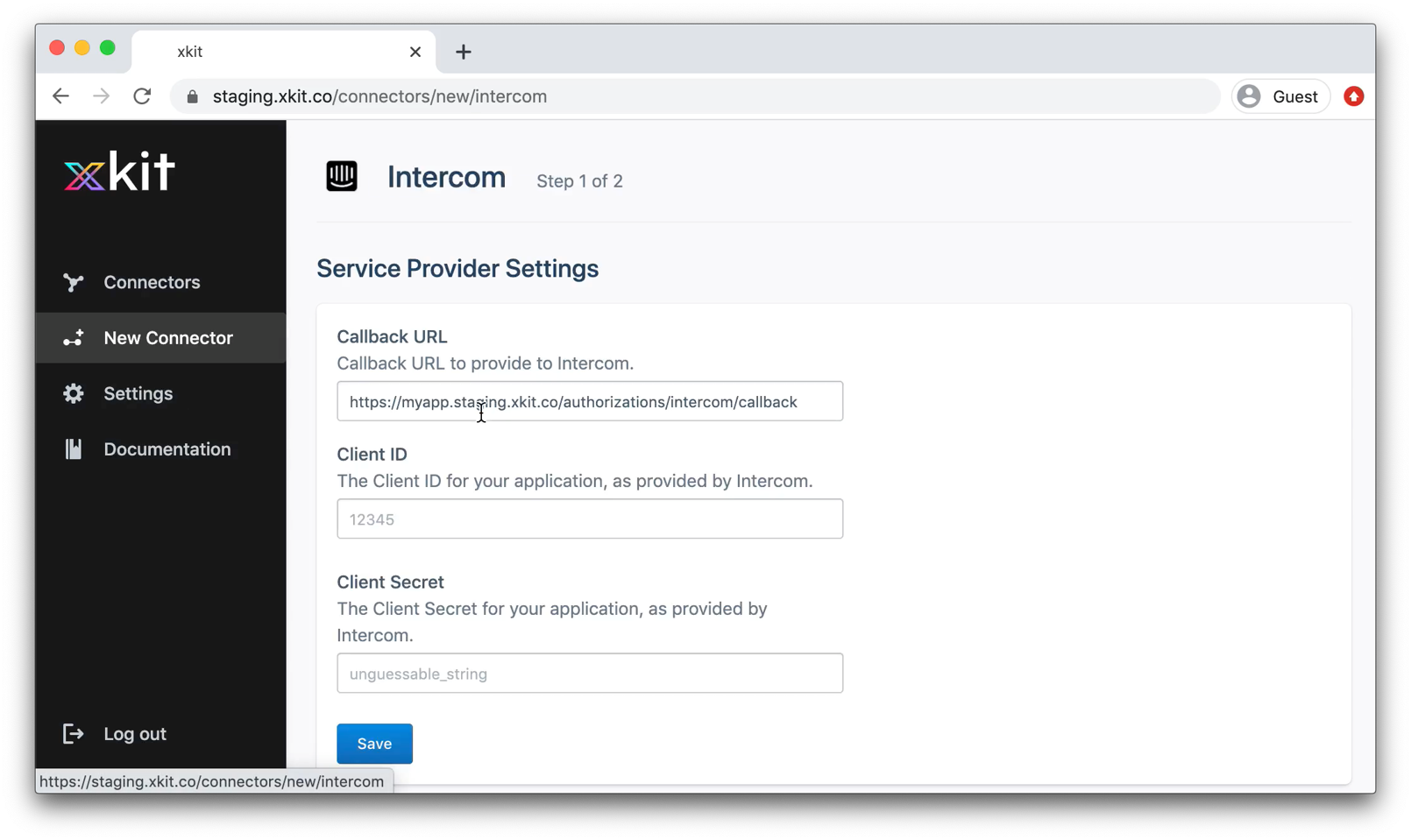This screenshot has height=840, width=1411.
Task: Click the Intercom logo icon
Action: [342, 176]
